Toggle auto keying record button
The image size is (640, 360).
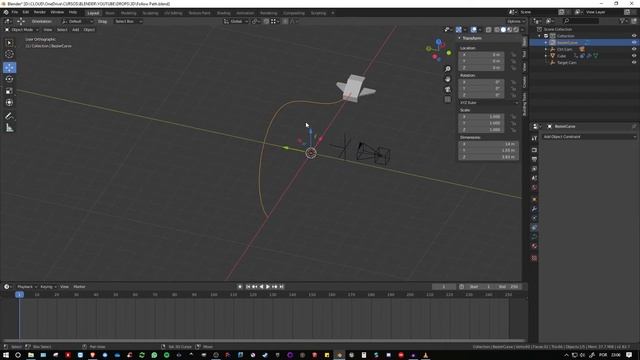pyautogui.click(x=240, y=287)
